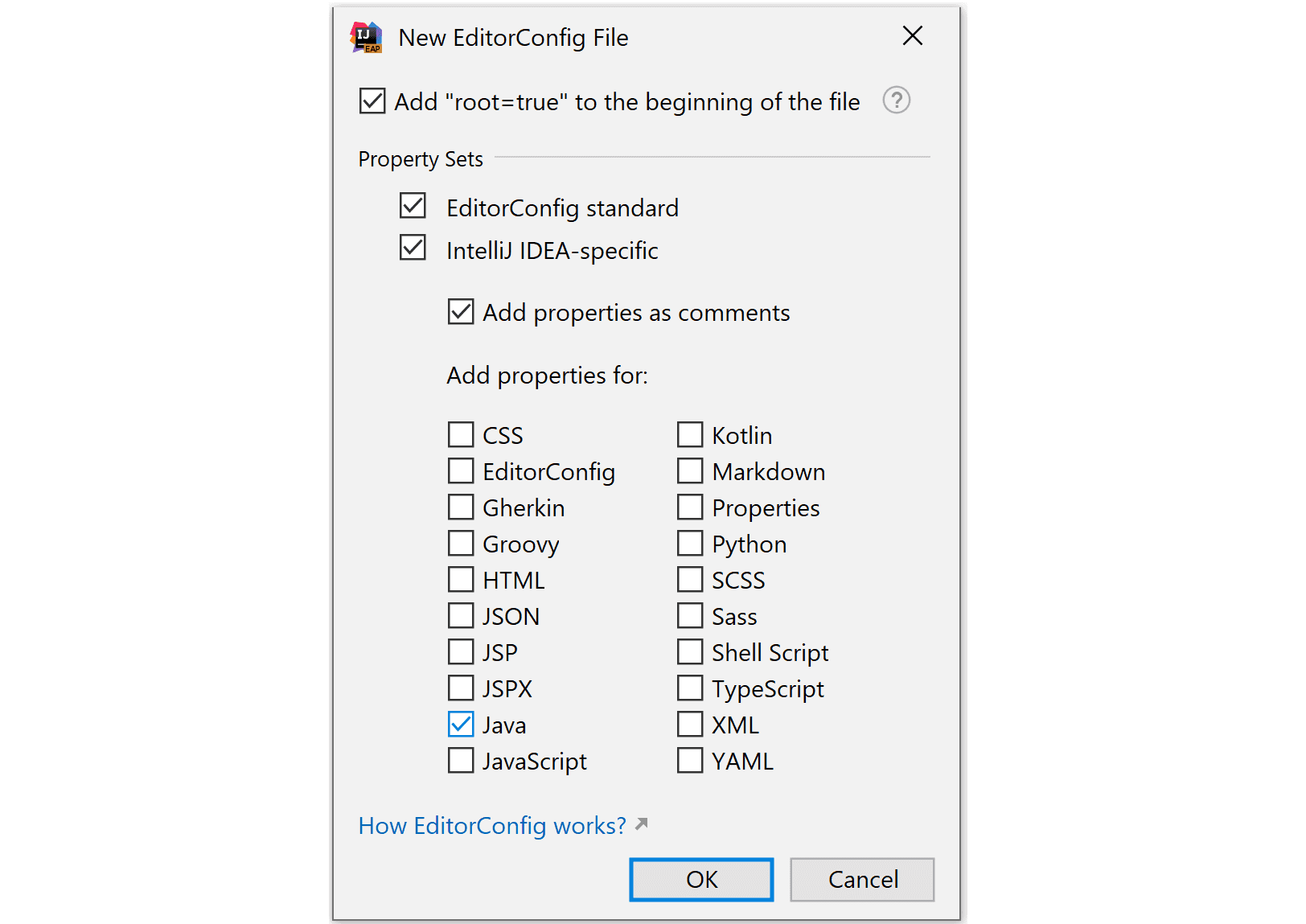Click the IntelliJ IDEA logo icon
The height and width of the screenshot is (924, 1306).
click(x=367, y=37)
